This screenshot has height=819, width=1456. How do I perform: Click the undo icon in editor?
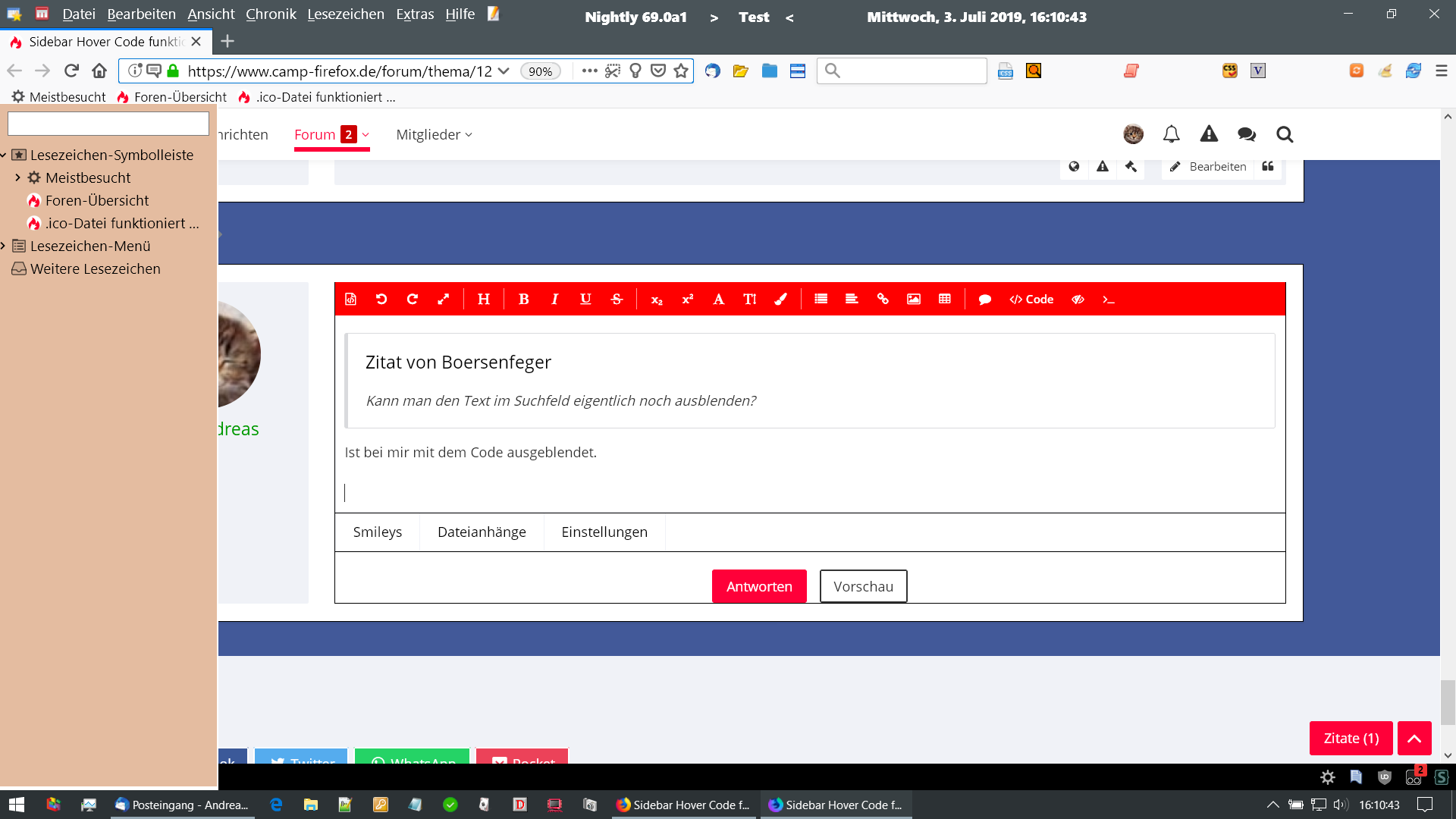point(381,299)
